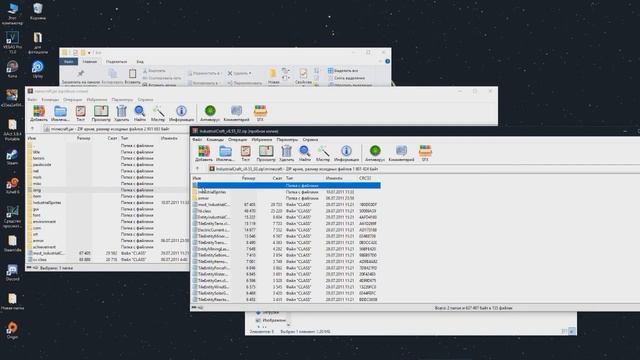Click Info (Информация) in minecraft.jar WinRAR window
Image resolution: width=640 pixels, height=360 pixels.
181,113
